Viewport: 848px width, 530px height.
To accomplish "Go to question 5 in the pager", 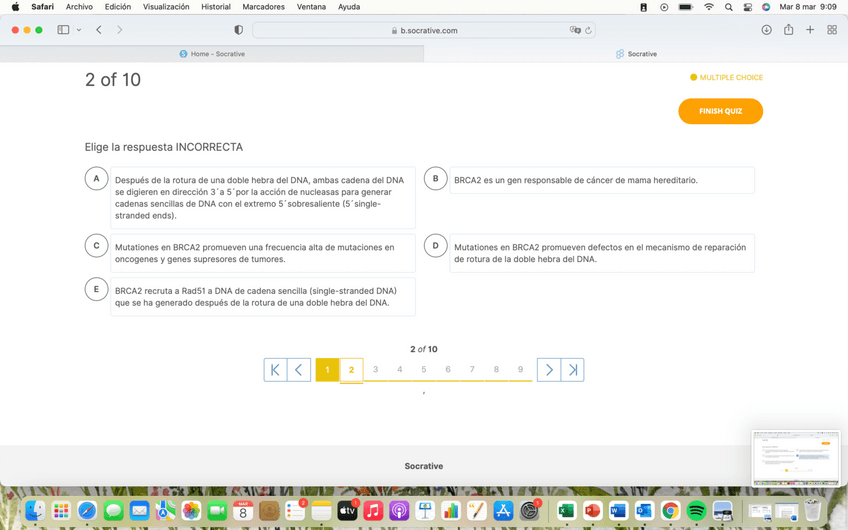I will [423, 369].
